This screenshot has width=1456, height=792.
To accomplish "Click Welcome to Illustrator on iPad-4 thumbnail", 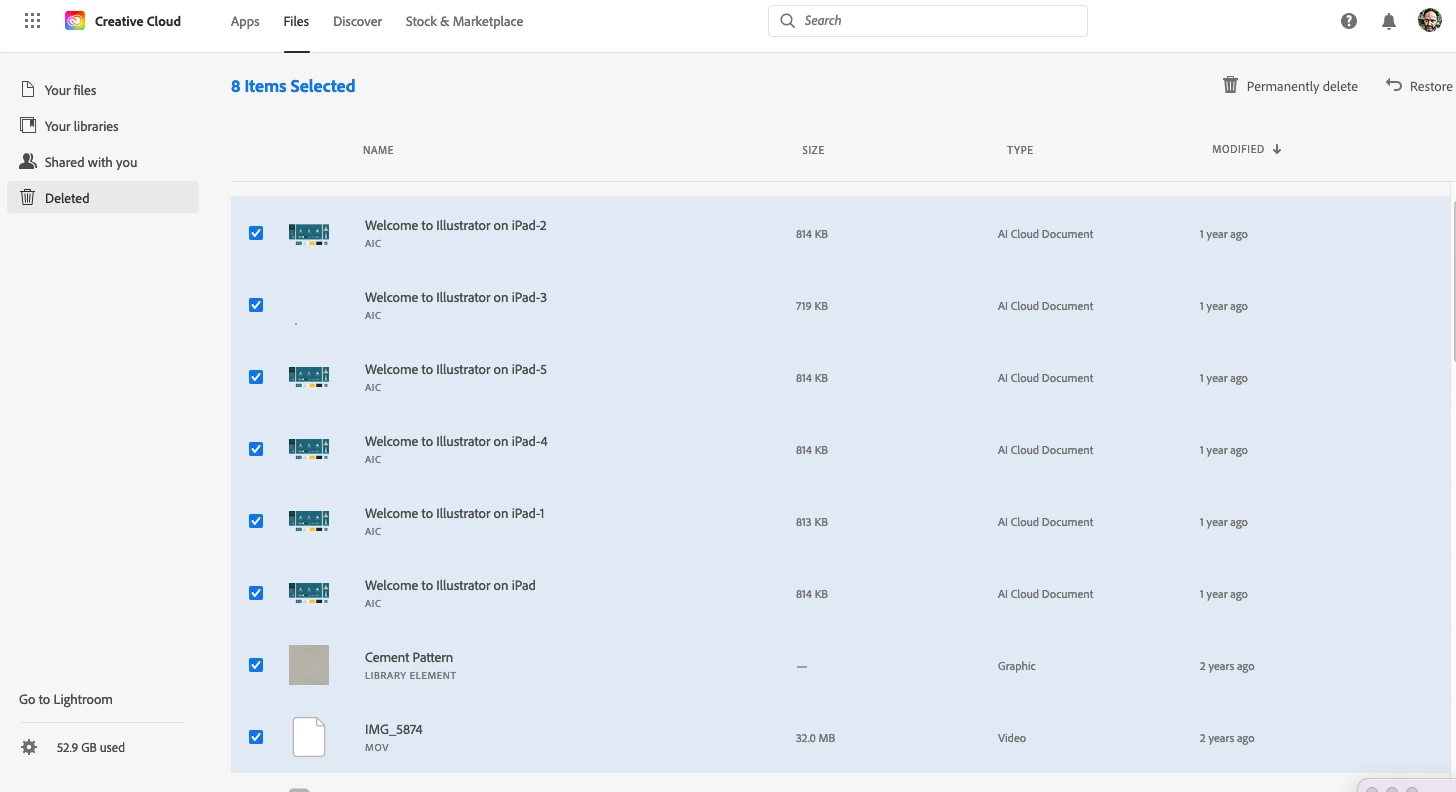I will 309,450.
